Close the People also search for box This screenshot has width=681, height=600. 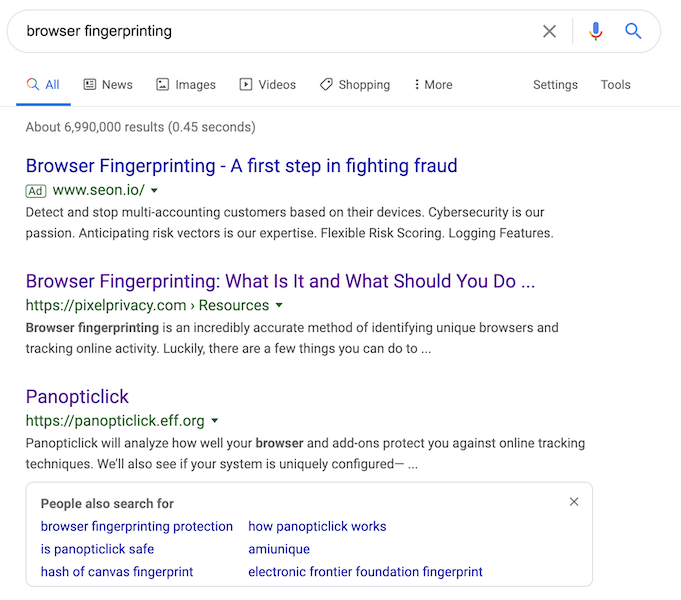click(574, 502)
